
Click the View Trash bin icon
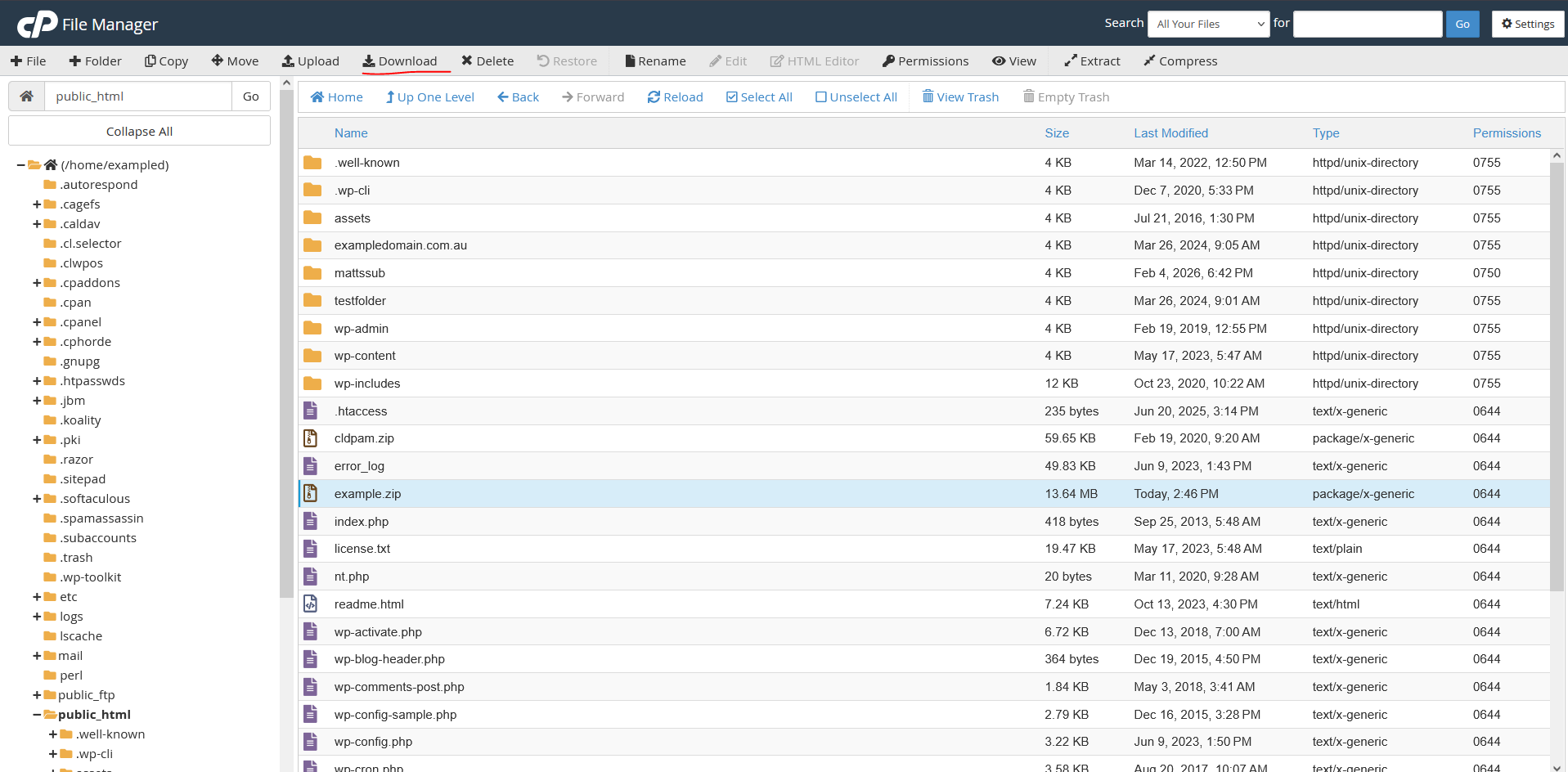[928, 96]
